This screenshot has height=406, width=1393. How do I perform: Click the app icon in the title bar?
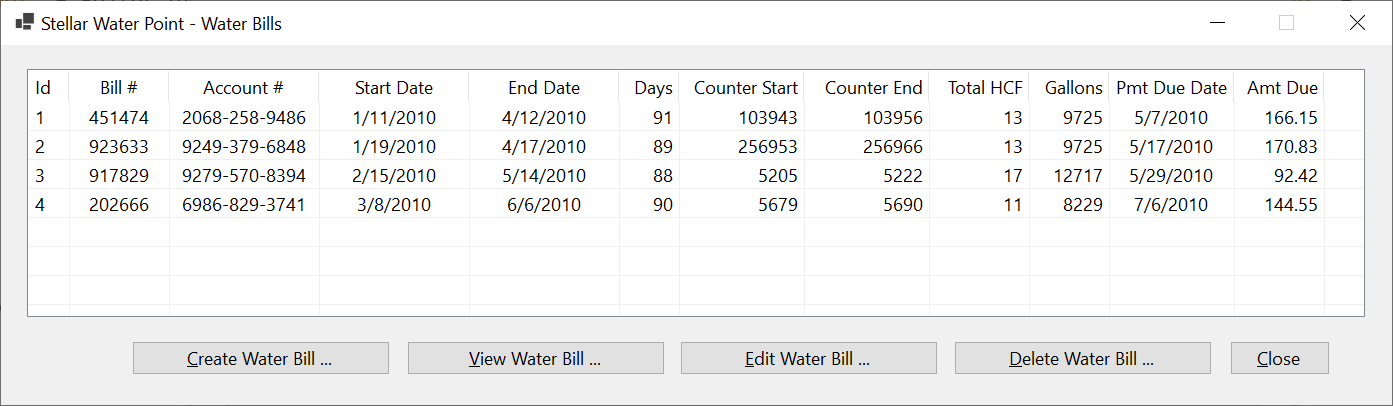point(24,22)
